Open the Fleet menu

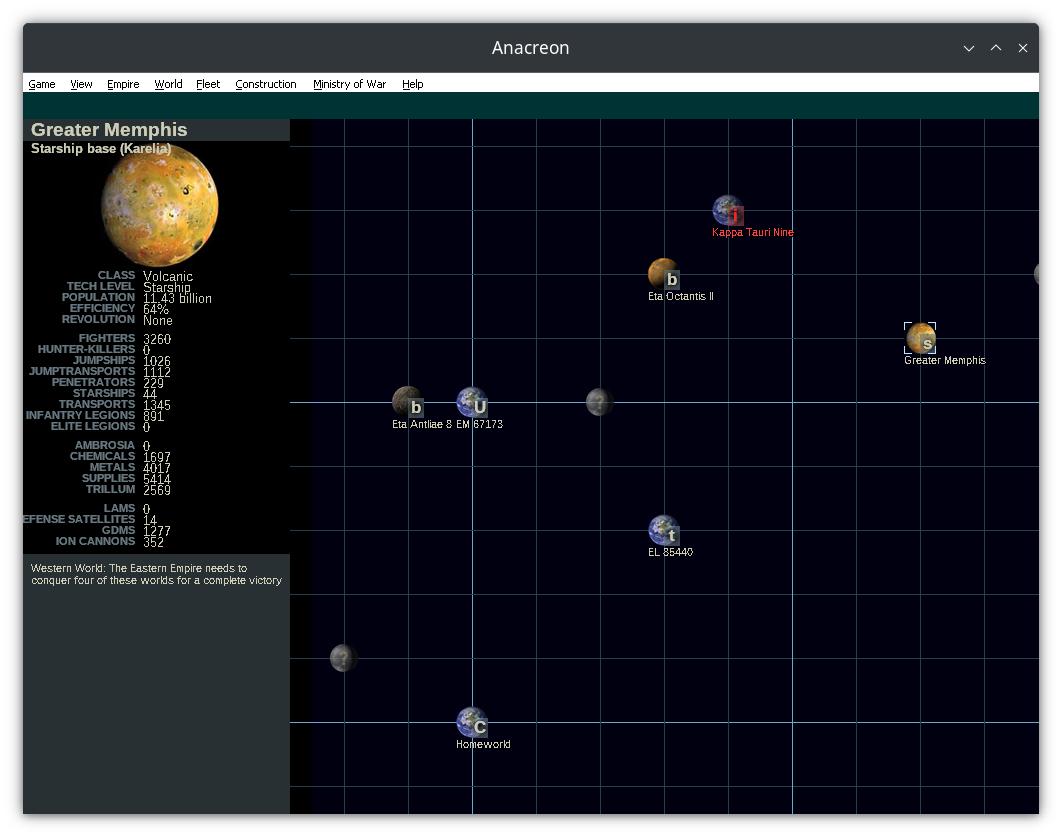(208, 84)
